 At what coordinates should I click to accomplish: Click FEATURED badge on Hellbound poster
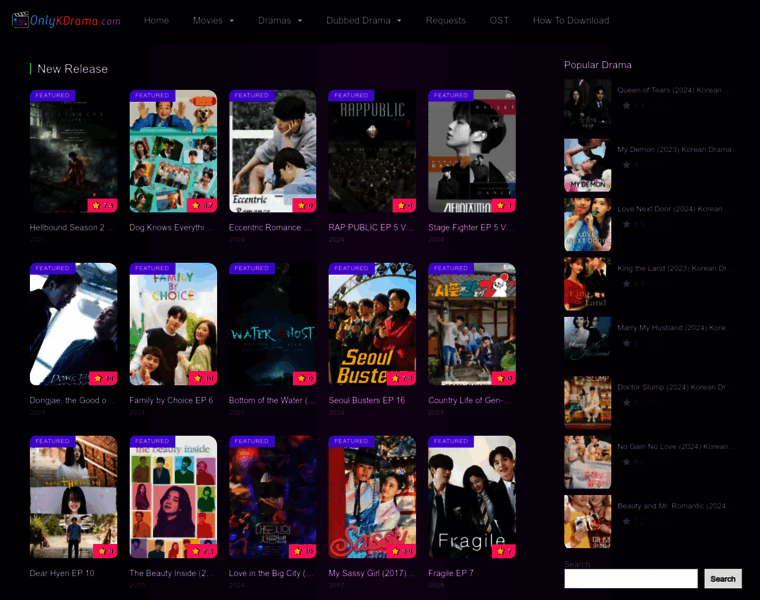point(52,95)
